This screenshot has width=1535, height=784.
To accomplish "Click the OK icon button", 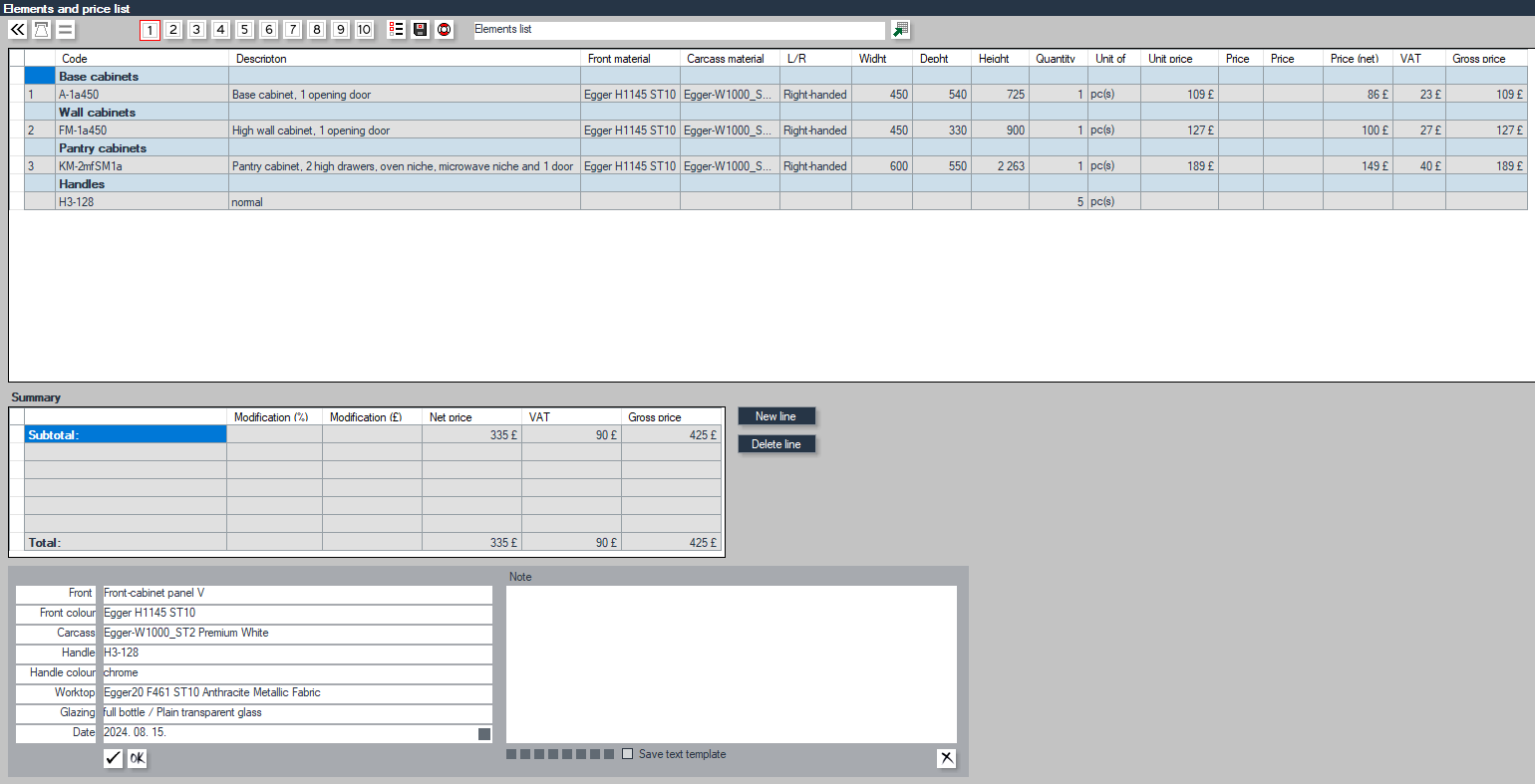I will click(x=138, y=759).
